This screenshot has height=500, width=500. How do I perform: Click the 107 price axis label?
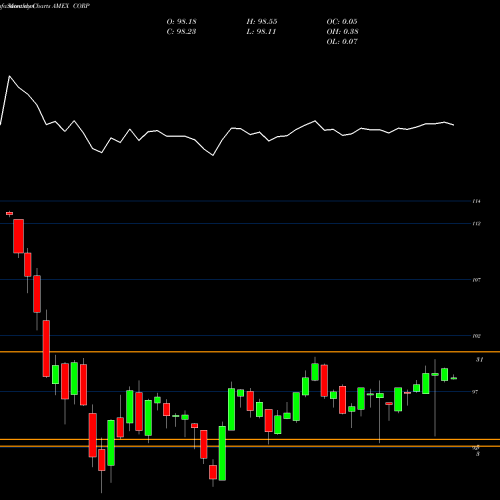point(477,280)
